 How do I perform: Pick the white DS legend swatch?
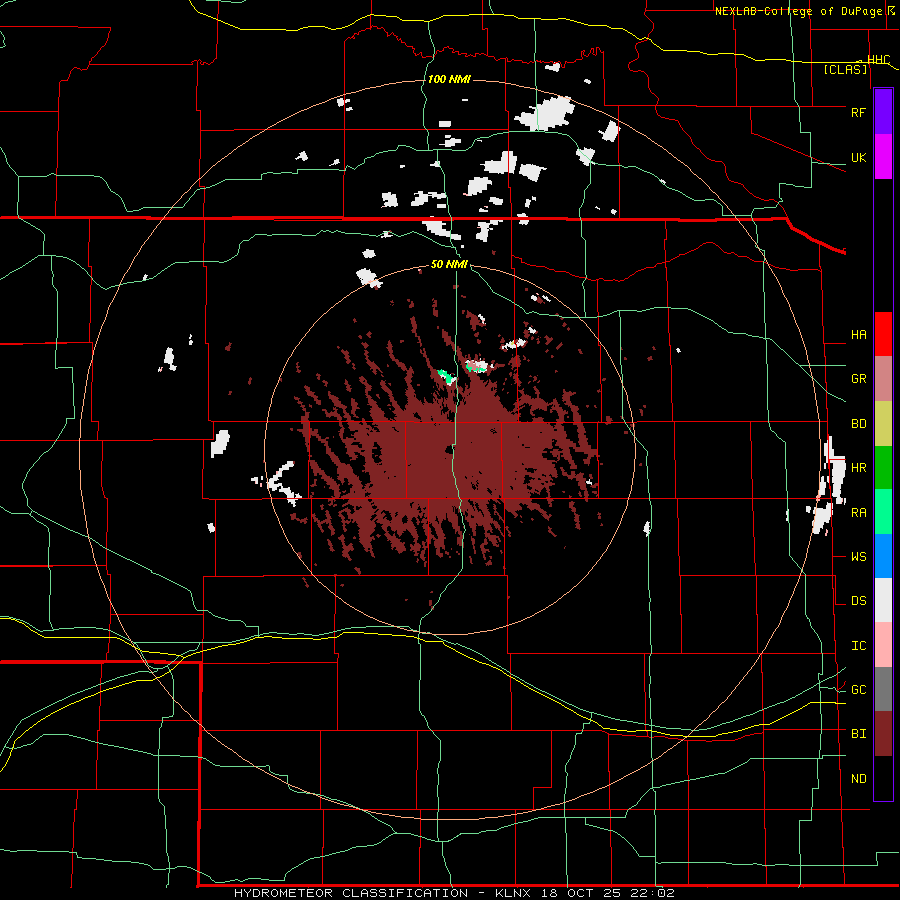(x=883, y=600)
